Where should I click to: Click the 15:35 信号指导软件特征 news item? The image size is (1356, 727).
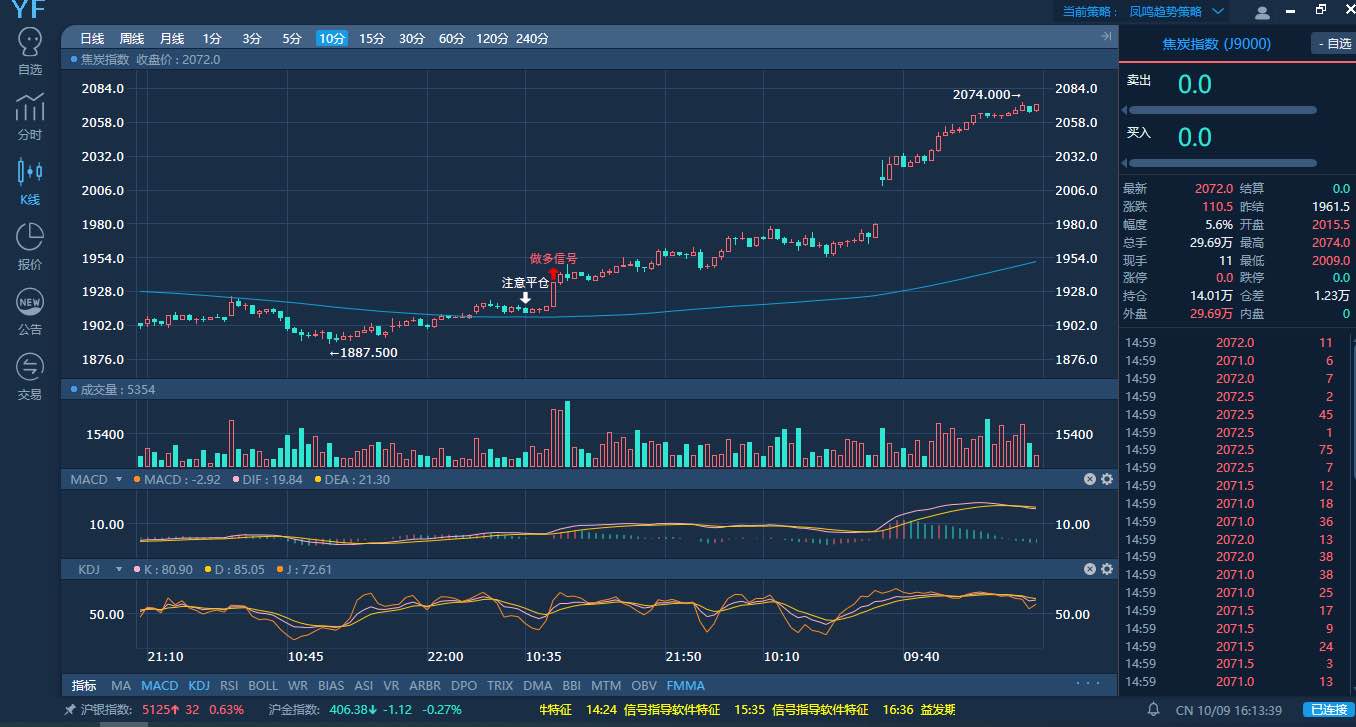click(801, 710)
